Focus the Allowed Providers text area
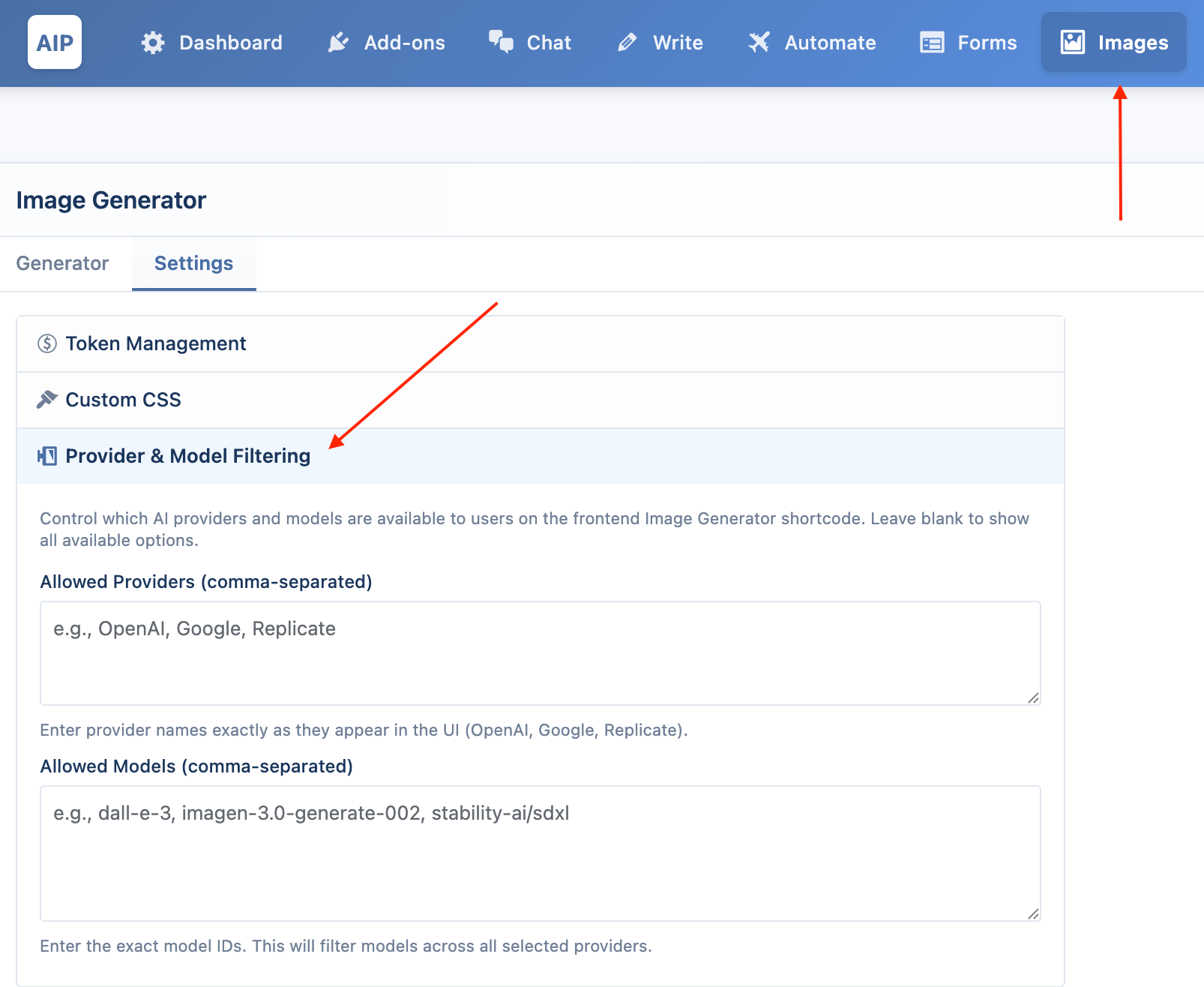Screen dimensions: 1204x987 (x=541, y=653)
